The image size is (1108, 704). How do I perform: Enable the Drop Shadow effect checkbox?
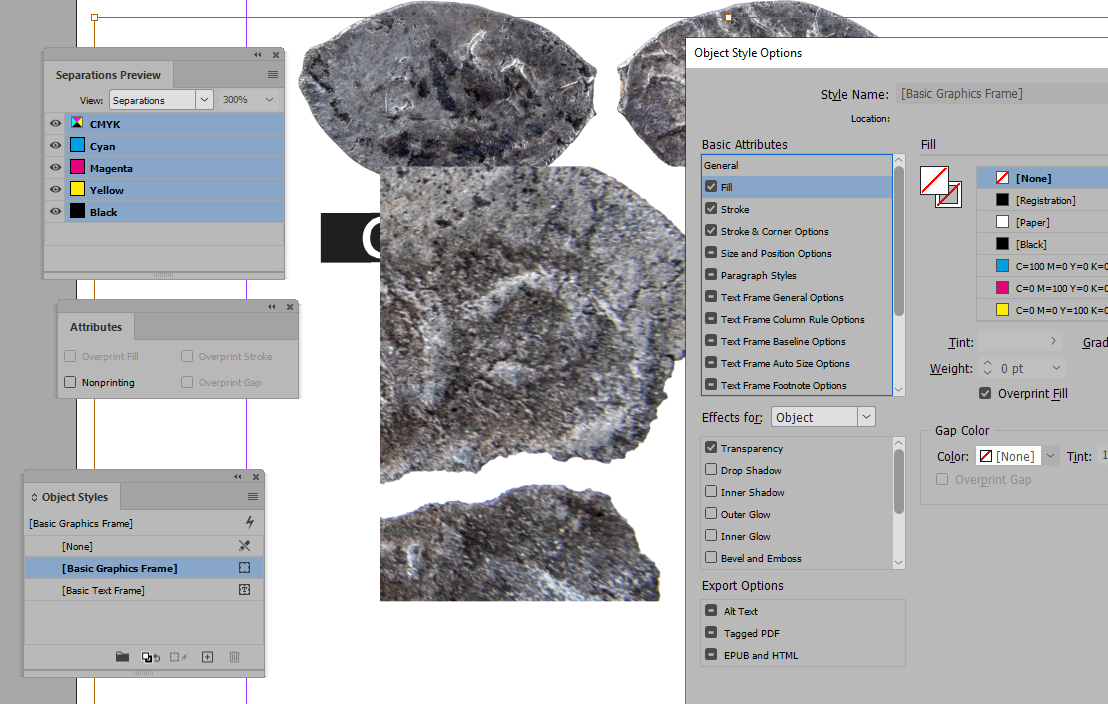pyautogui.click(x=711, y=470)
